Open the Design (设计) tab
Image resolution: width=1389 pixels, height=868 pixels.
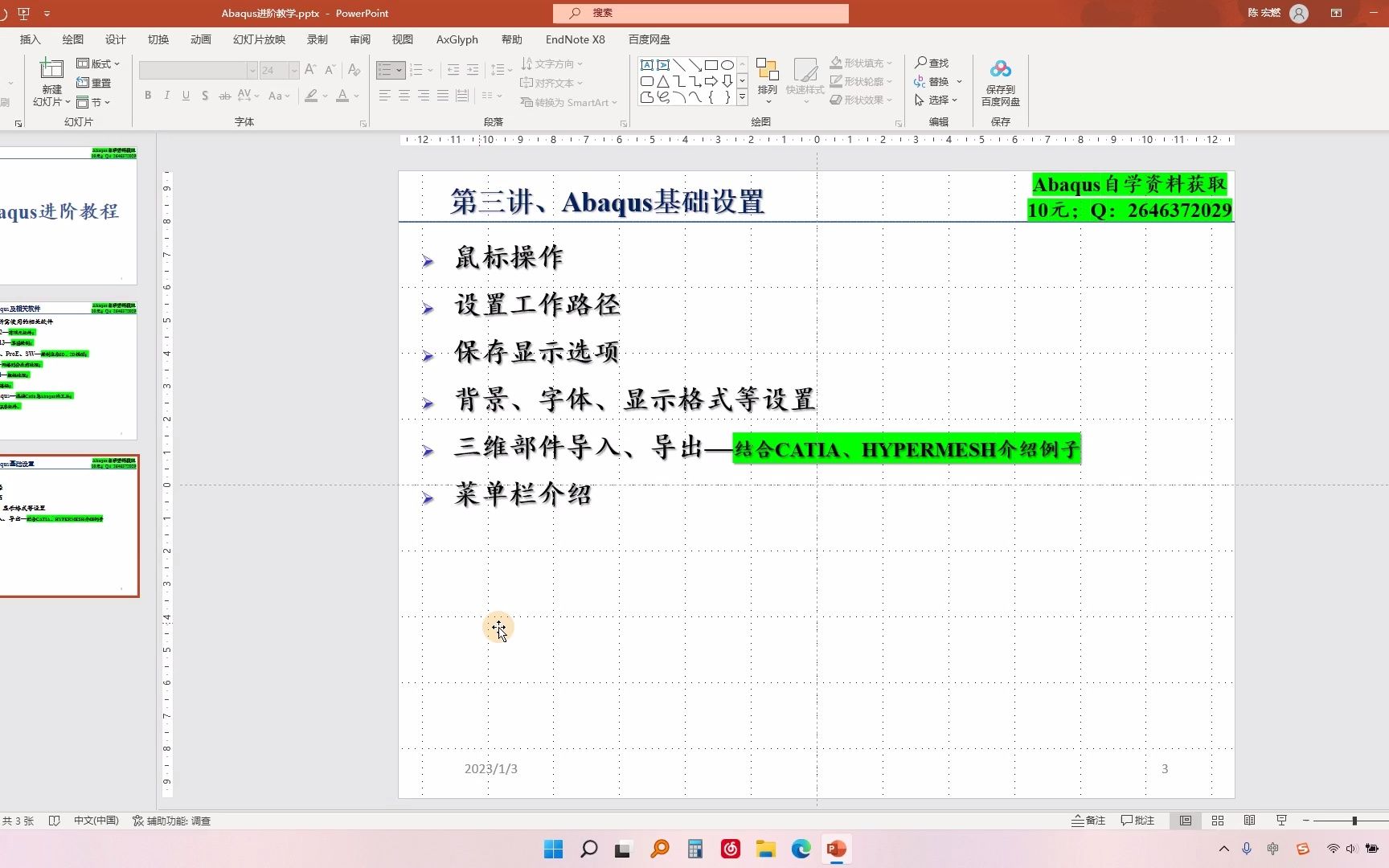115,39
